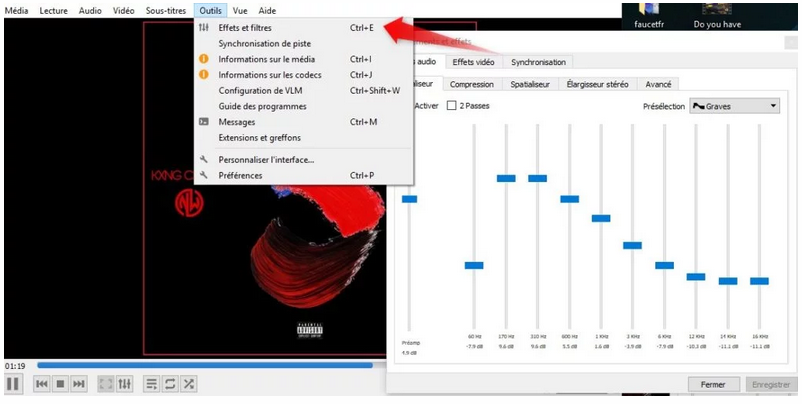Select Préférences in Outils menu
The width and height of the screenshot is (802, 404).
tap(240, 175)
